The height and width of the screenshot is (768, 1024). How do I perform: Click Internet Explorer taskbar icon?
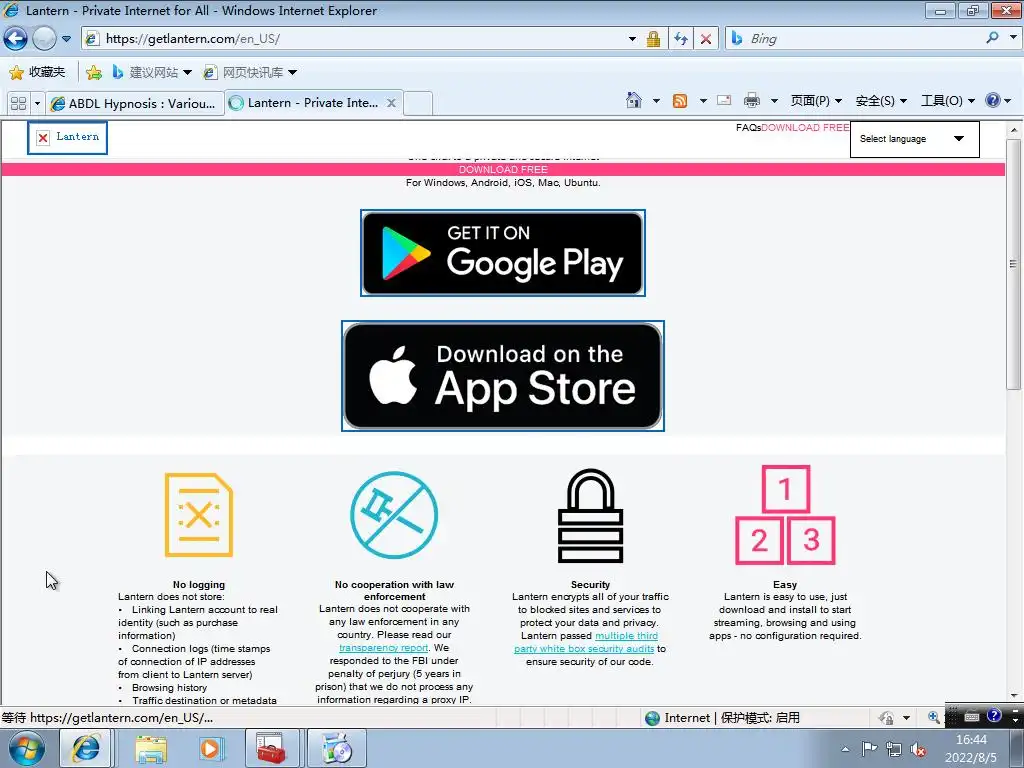click(x=85, y=748)
